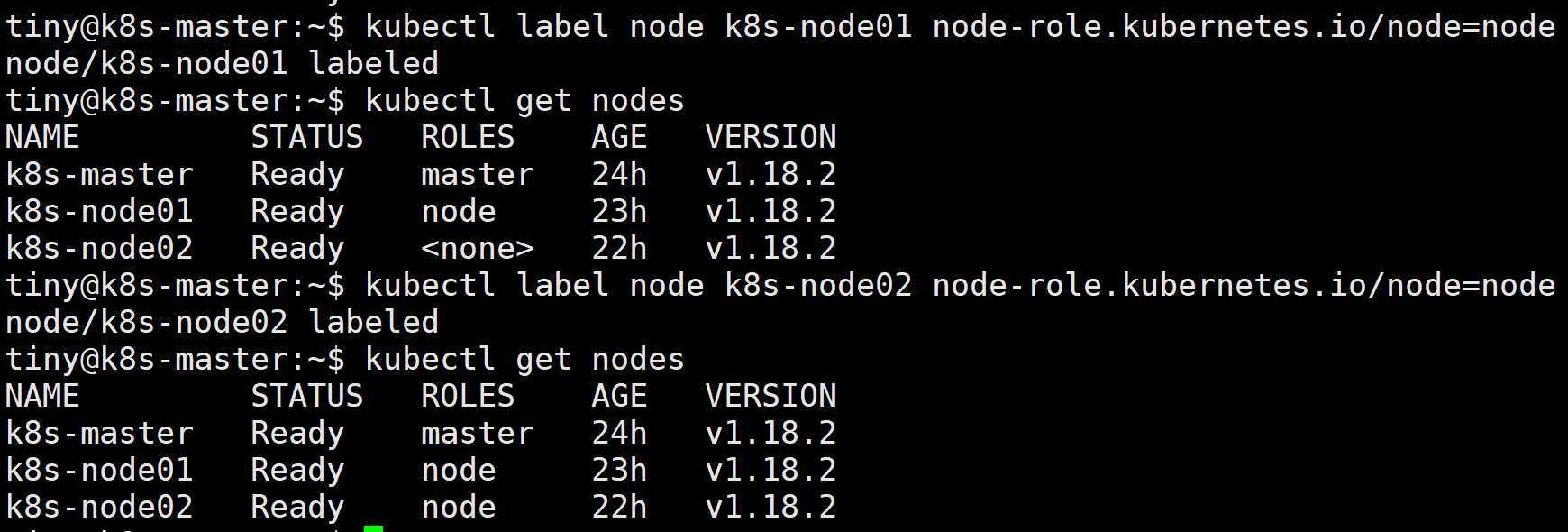The height and width of the screenshot is (532, 1568).
Task: Click the '<none>' role for k8s-node02
Action: 477,248
